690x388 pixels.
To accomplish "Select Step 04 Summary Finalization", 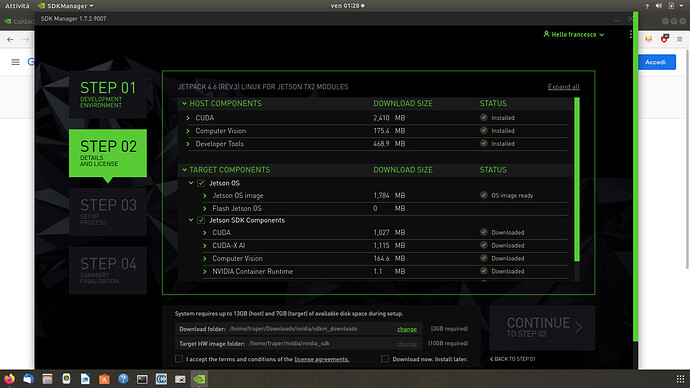I will tap(108, 271).
